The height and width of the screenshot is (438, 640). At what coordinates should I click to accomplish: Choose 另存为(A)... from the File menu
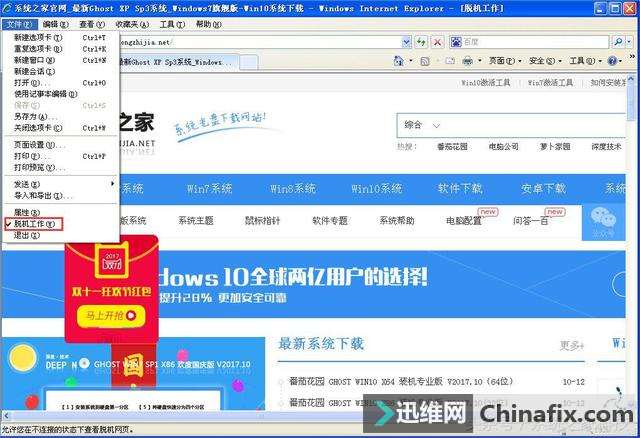[x=60, y=116]
